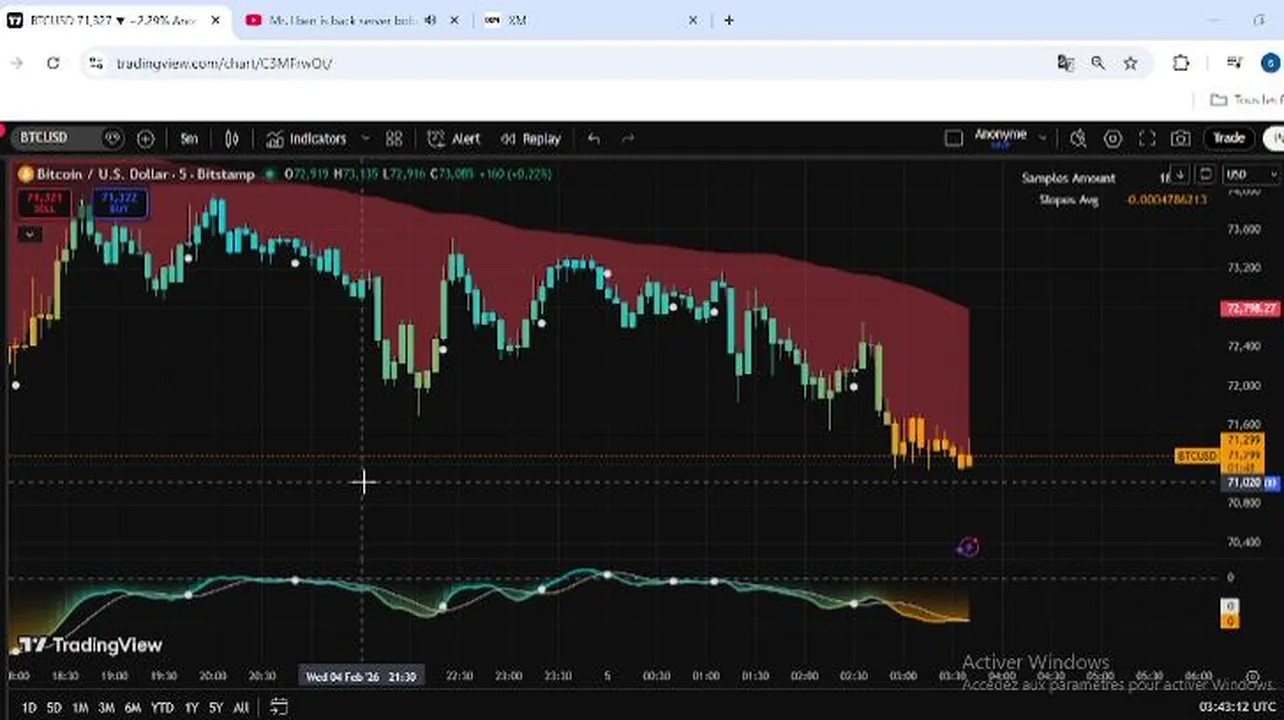Click the pane icon left of USD
Screen dimensions: 1284x720
[1205, 174]
